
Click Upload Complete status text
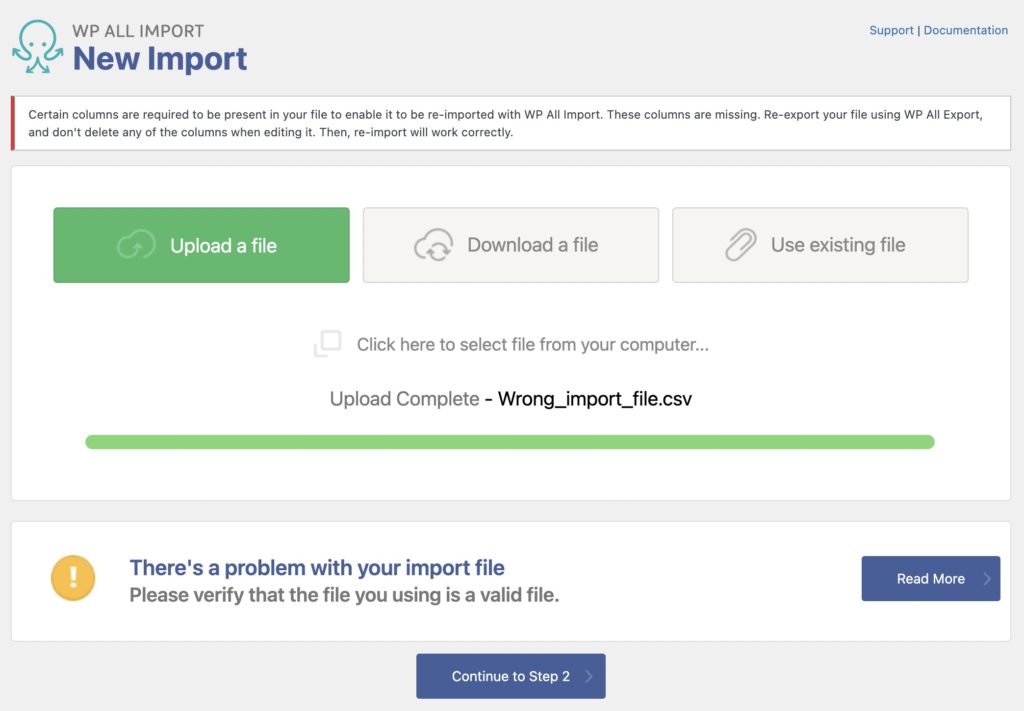point(402,399)
